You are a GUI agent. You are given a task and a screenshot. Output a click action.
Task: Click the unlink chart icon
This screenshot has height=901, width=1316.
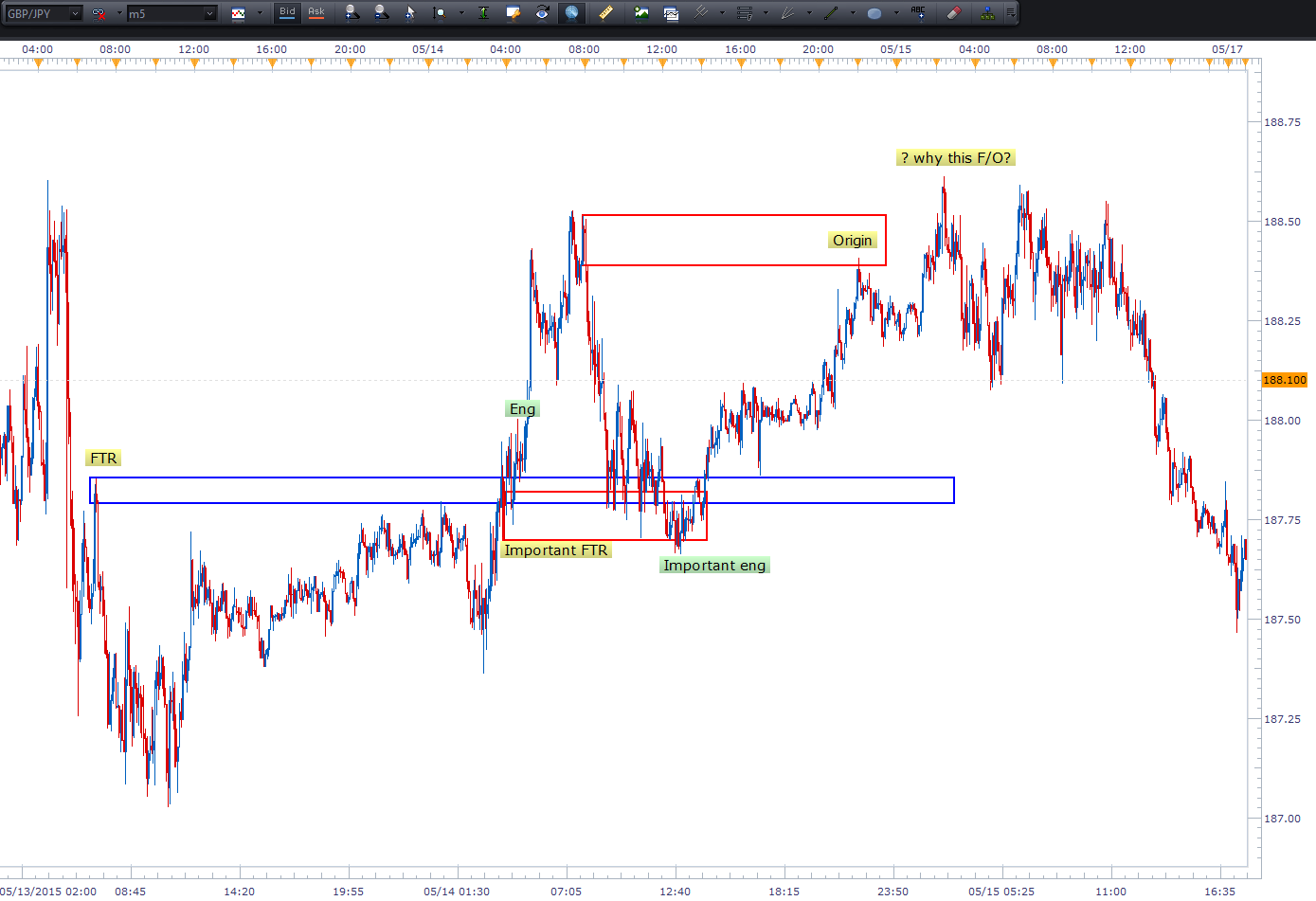tap(99, 13)
